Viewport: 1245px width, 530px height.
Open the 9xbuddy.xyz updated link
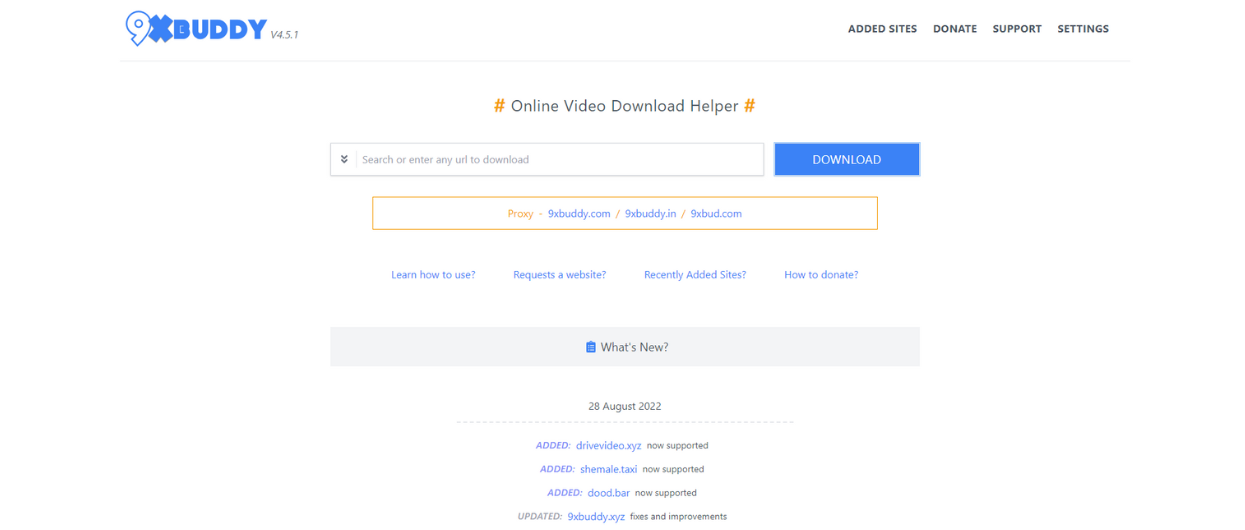pos(596,517)
